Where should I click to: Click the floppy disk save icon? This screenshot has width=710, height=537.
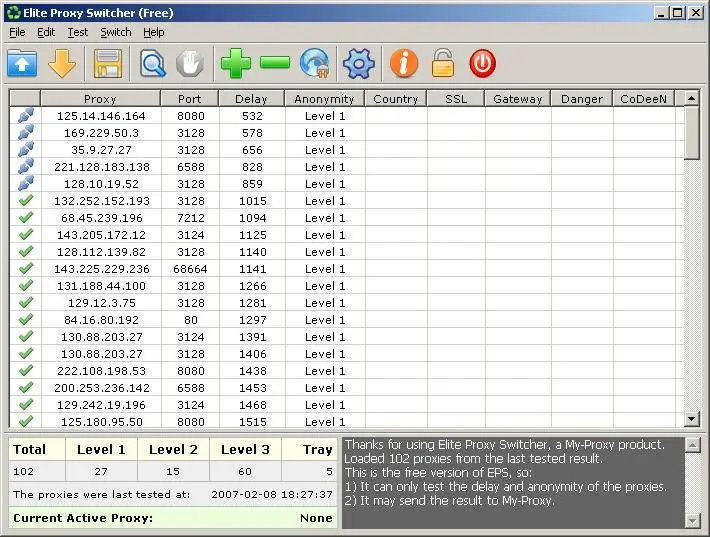tap(108, 64)
